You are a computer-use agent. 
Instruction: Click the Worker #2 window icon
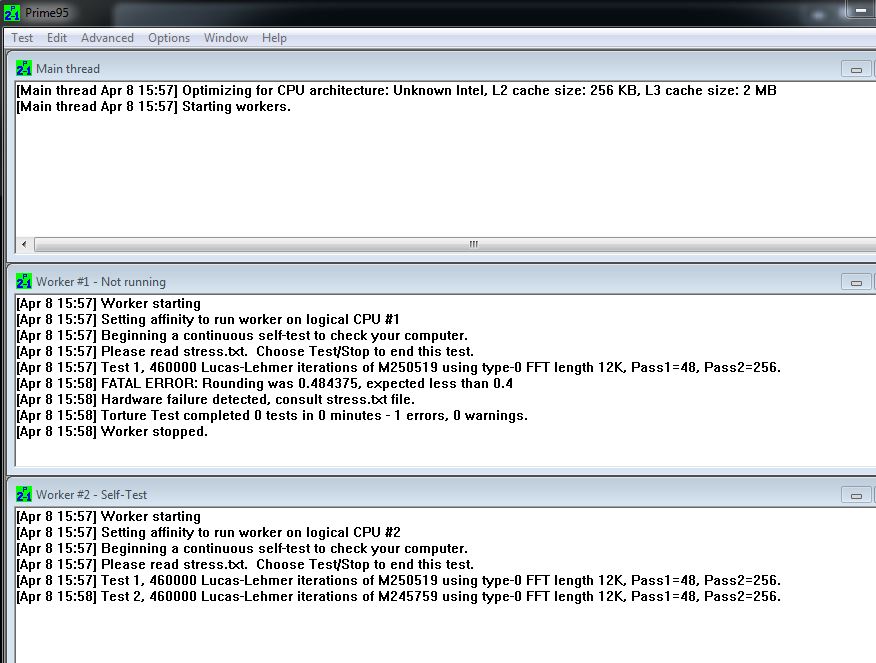[x=23, y=494]
